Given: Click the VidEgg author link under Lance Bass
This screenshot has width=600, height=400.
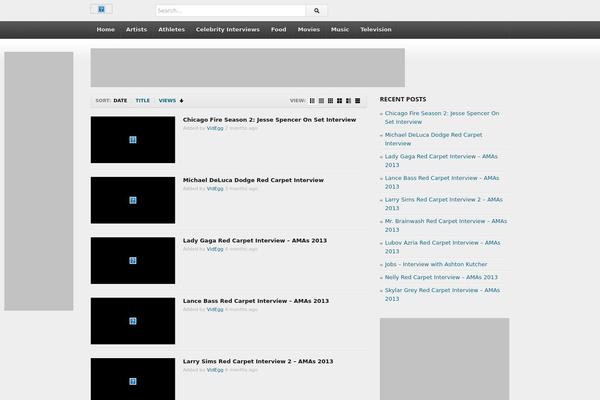Looking at the screenshot, I should [215, 309].
